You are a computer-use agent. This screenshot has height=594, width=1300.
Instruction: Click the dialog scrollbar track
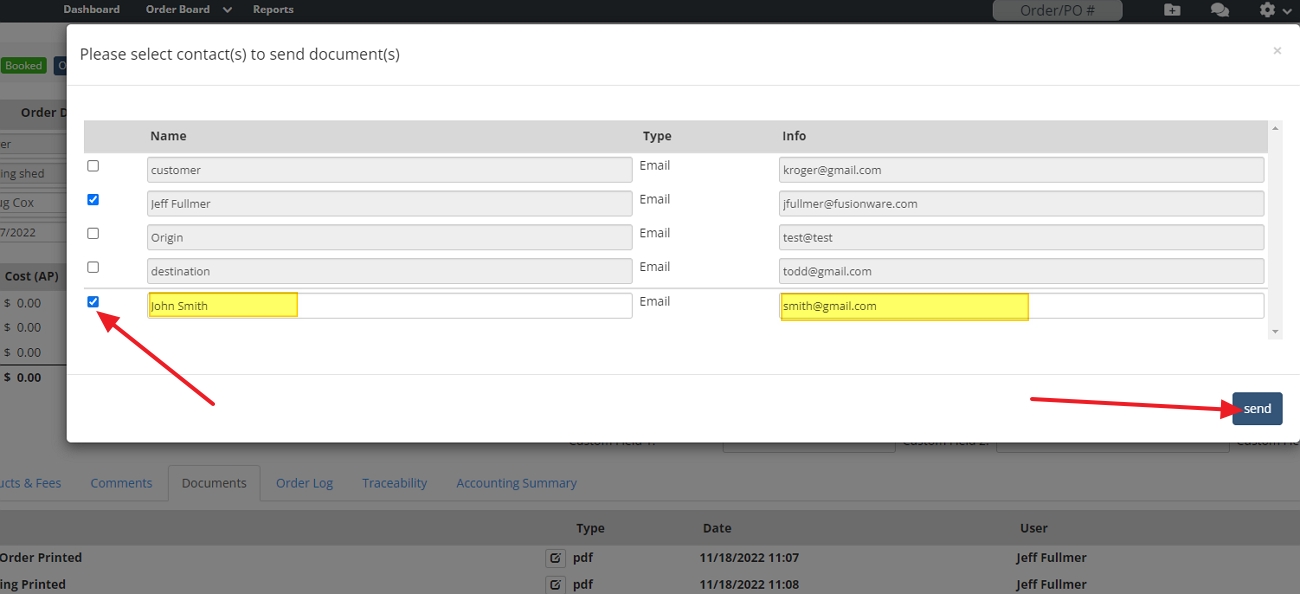1275,230
